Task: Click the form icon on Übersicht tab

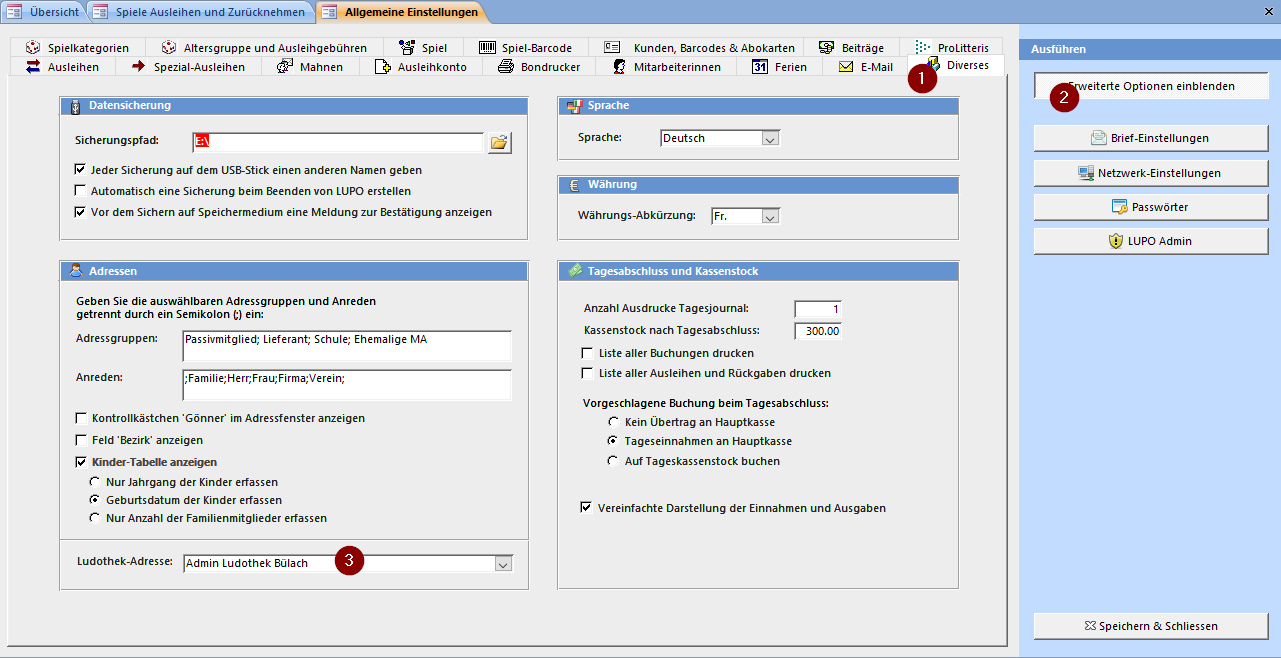Action: tap(15, 11)
